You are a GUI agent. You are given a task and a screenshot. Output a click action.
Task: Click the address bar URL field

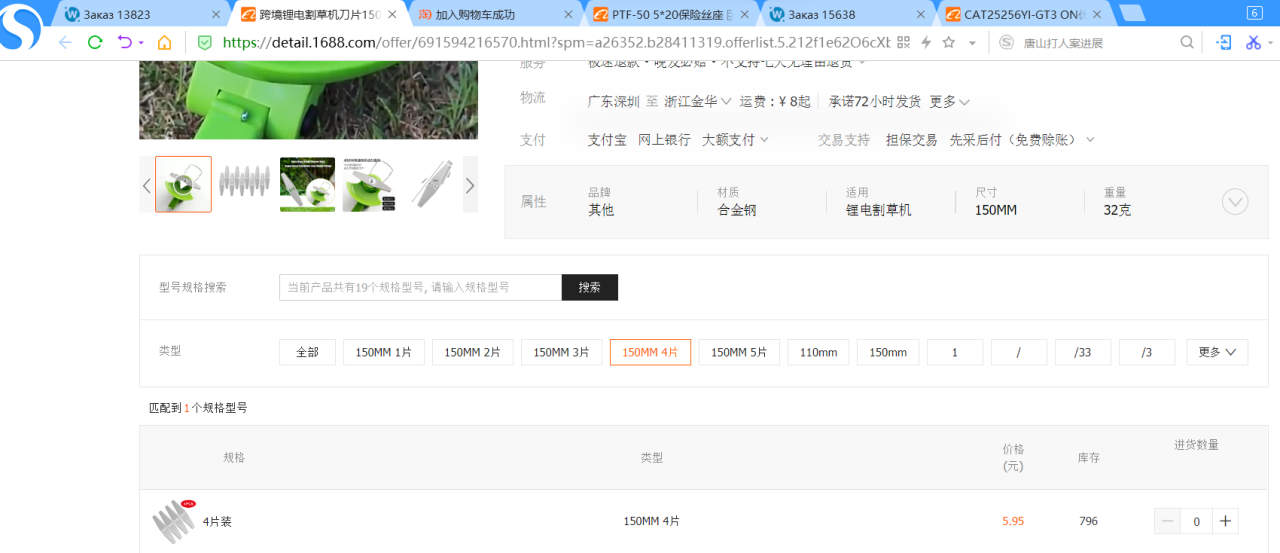555,42
